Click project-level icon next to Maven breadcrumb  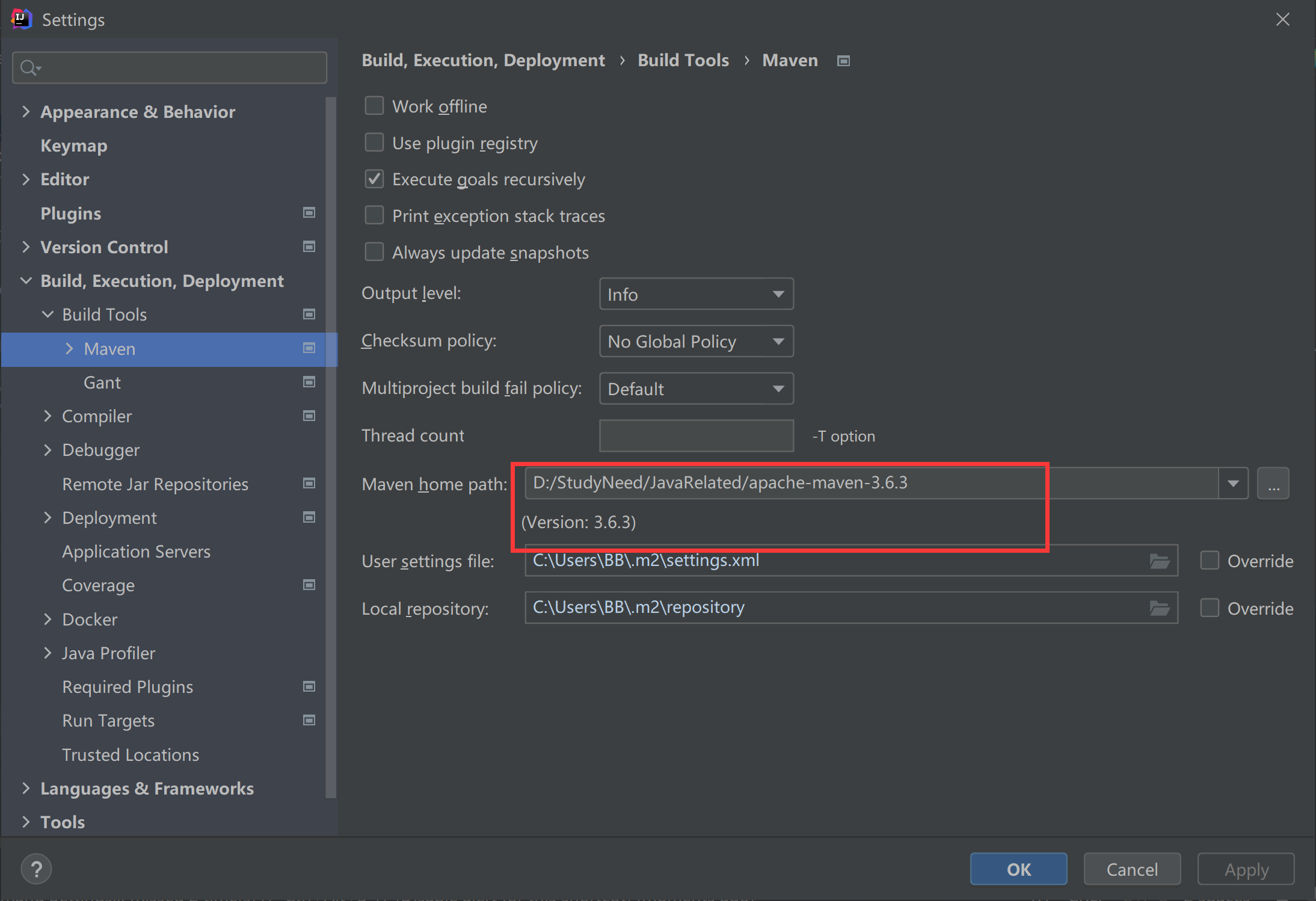click(843, 61)
